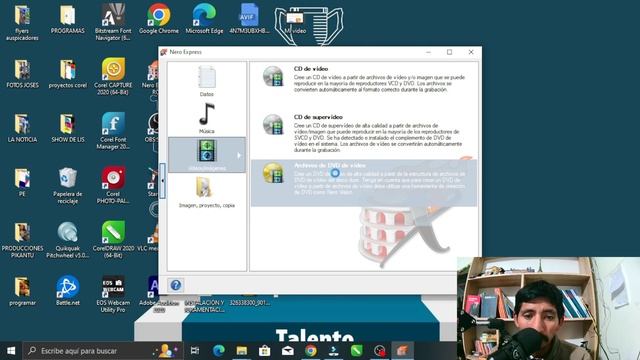
Task: Open Imagen, proyecto, copia category
Action: 207,192
